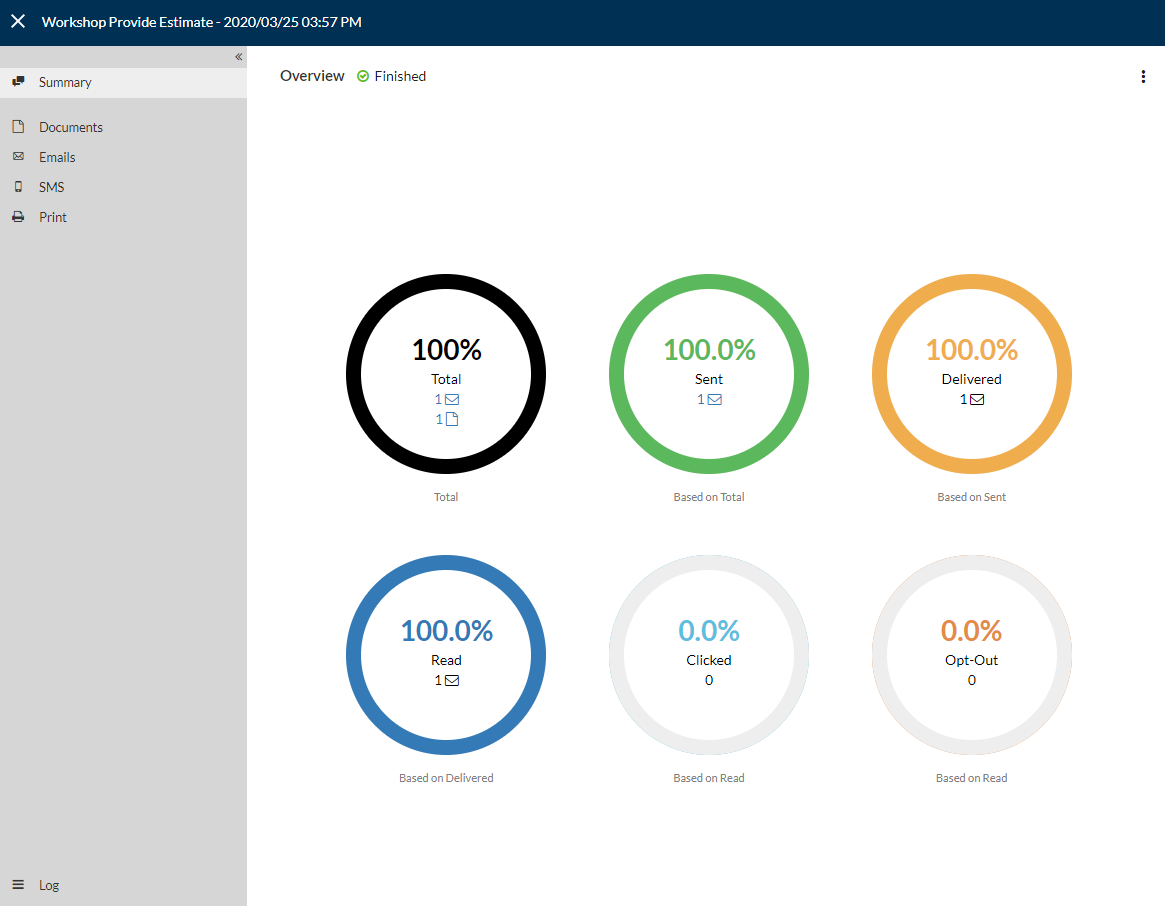The width and height of the screenshot is (1165, 906).
Task: Click the Read envelope count icon
Action: tap(452, 680)
